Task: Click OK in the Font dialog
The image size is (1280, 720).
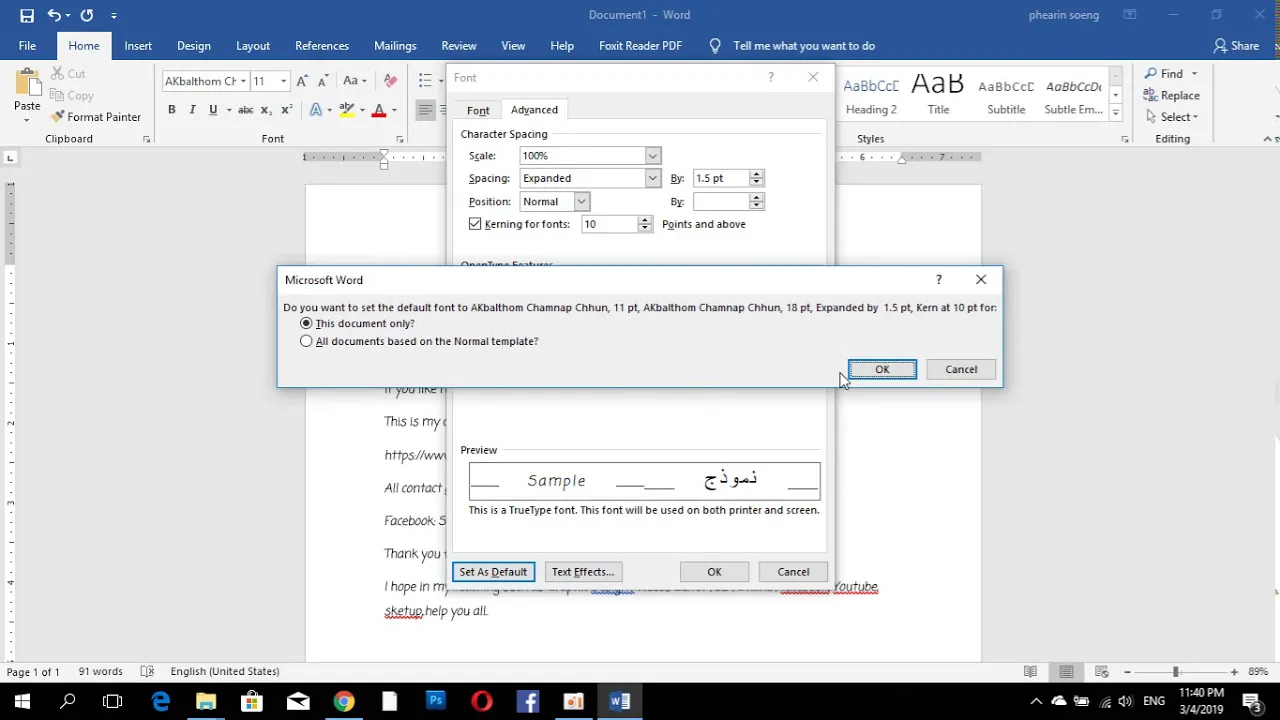Action: [714, 572]
